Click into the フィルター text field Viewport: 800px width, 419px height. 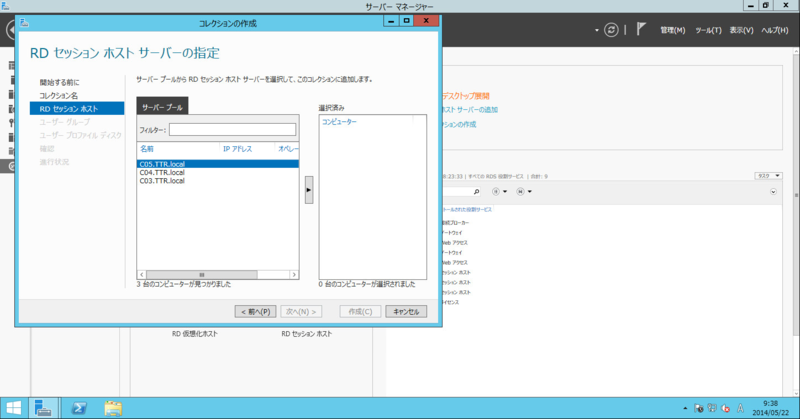click(232, 130)
